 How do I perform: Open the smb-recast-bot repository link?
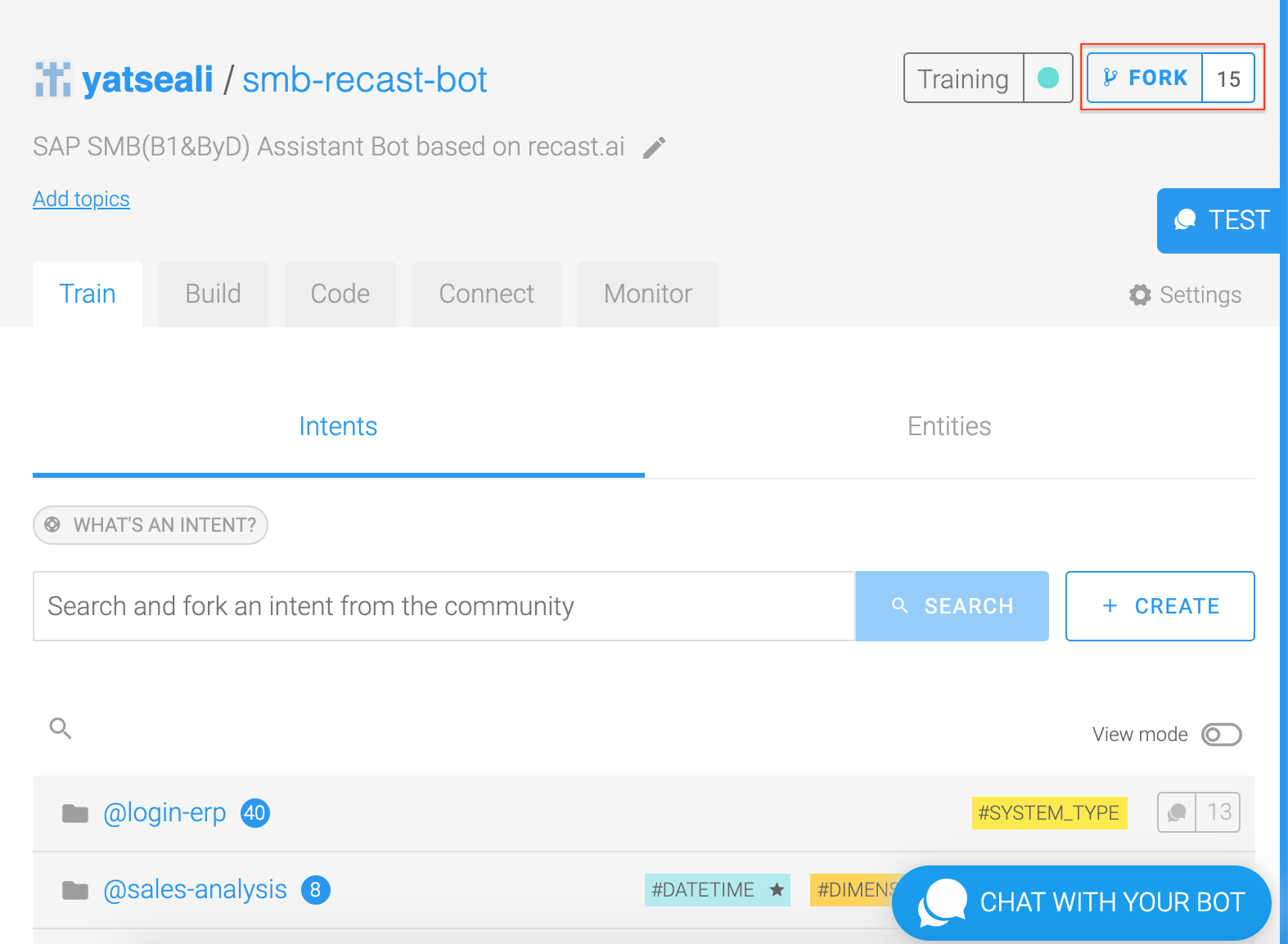(365, 79)
